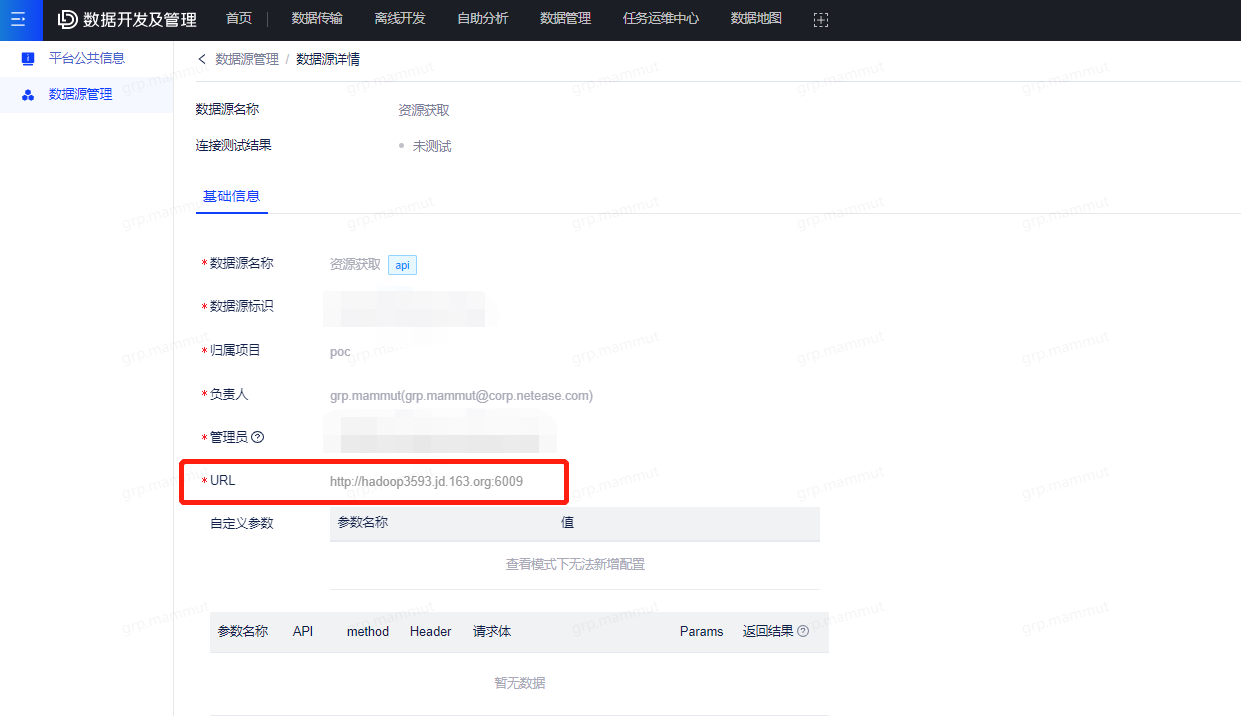1241x716 pixels.
Task: Click the URL value http://hadoop3593.jd.163.org:6009
Action: click(x=426, y=481)
